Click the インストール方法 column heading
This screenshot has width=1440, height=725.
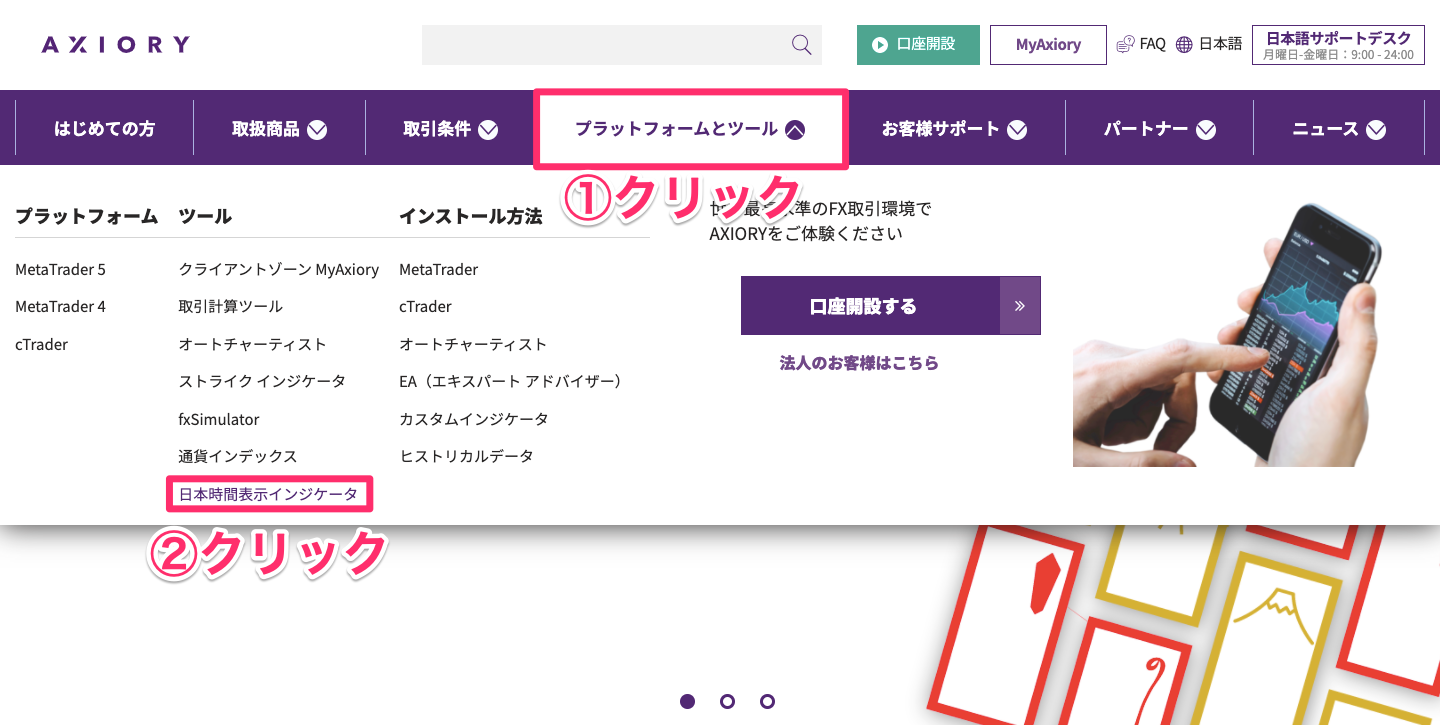(x=471, y=215)
